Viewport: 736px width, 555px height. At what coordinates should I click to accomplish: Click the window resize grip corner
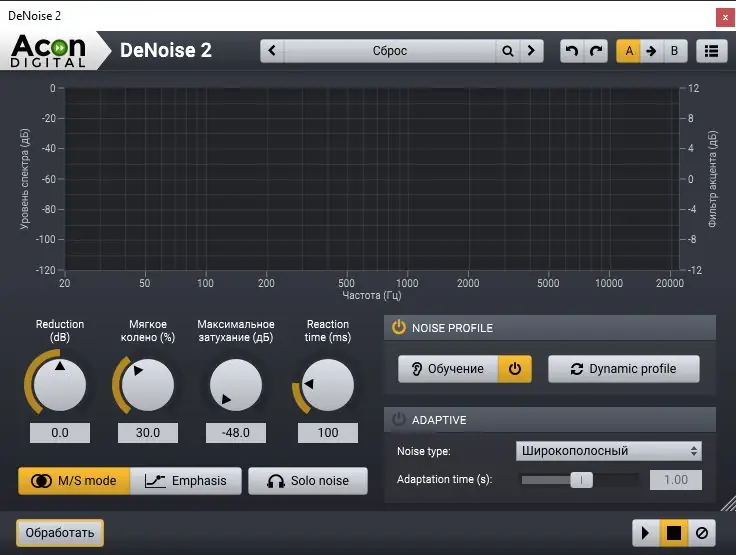[x=728, y=503]
